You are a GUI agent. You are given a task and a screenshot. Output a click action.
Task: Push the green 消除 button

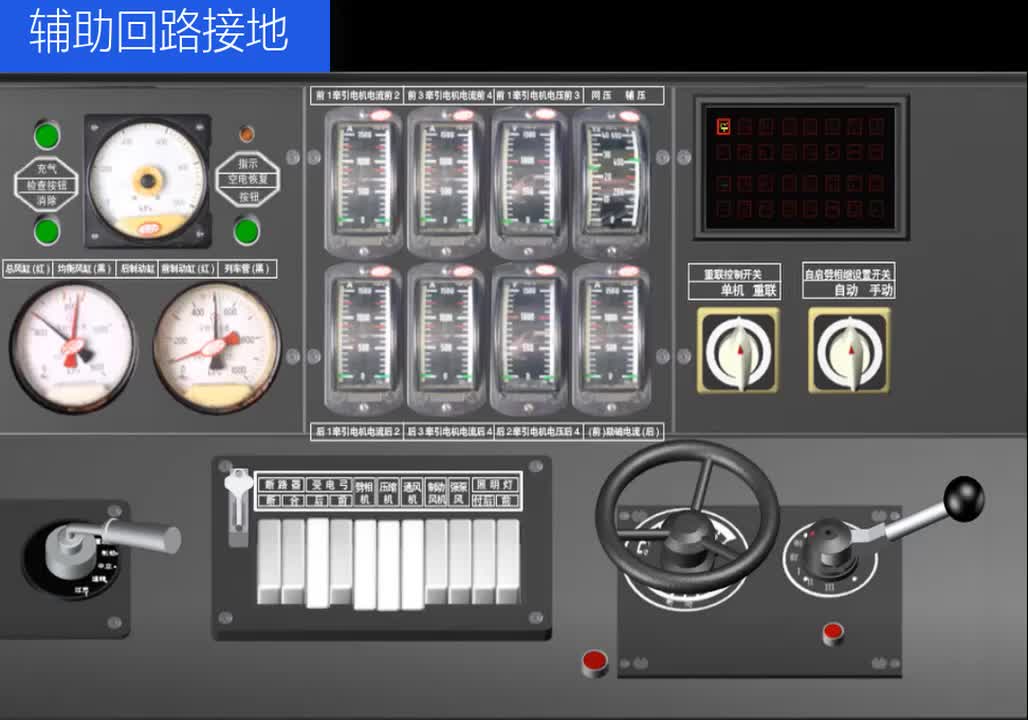[47, 231]
